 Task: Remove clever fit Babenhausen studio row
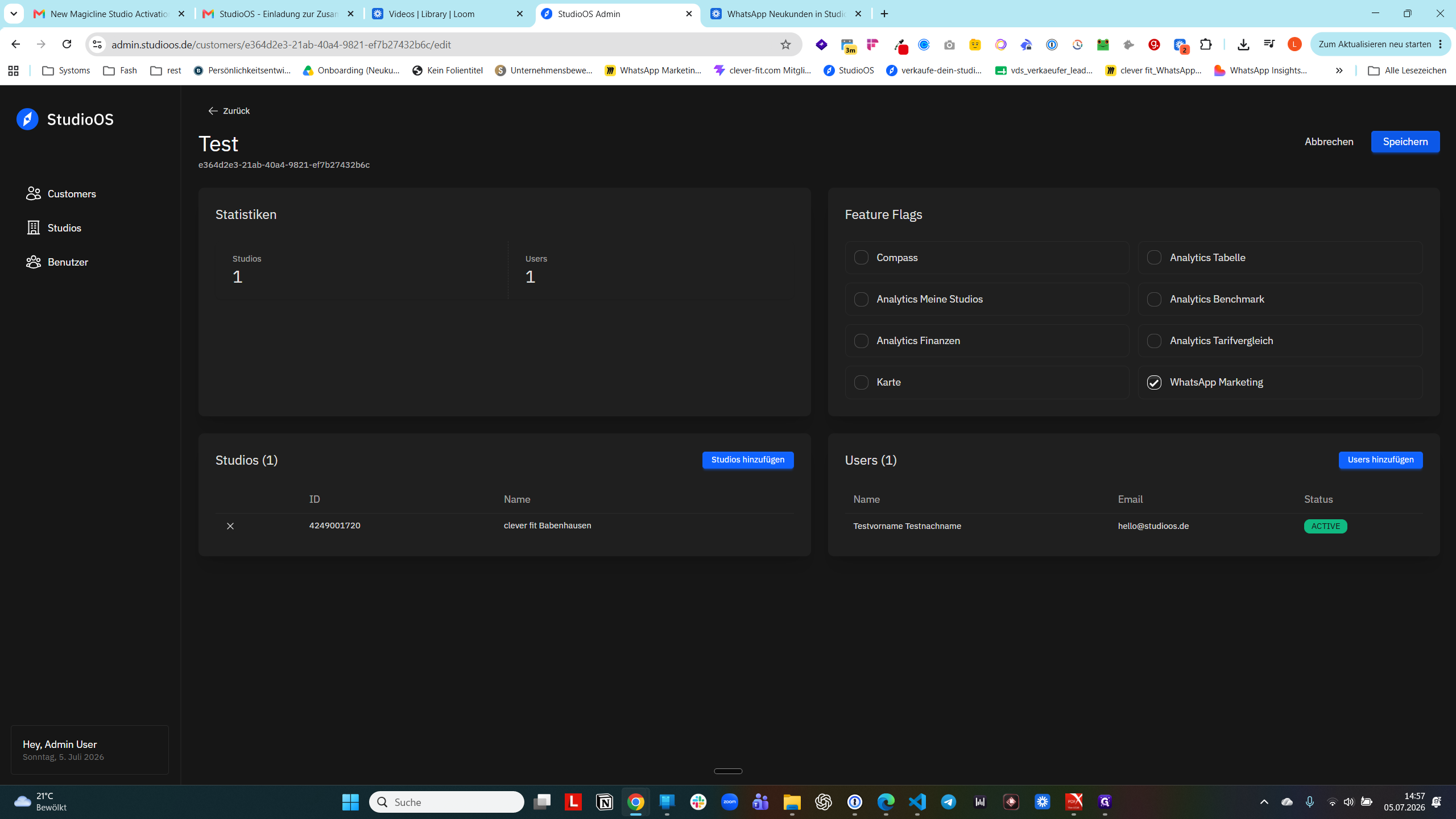(x=230, y=526)
